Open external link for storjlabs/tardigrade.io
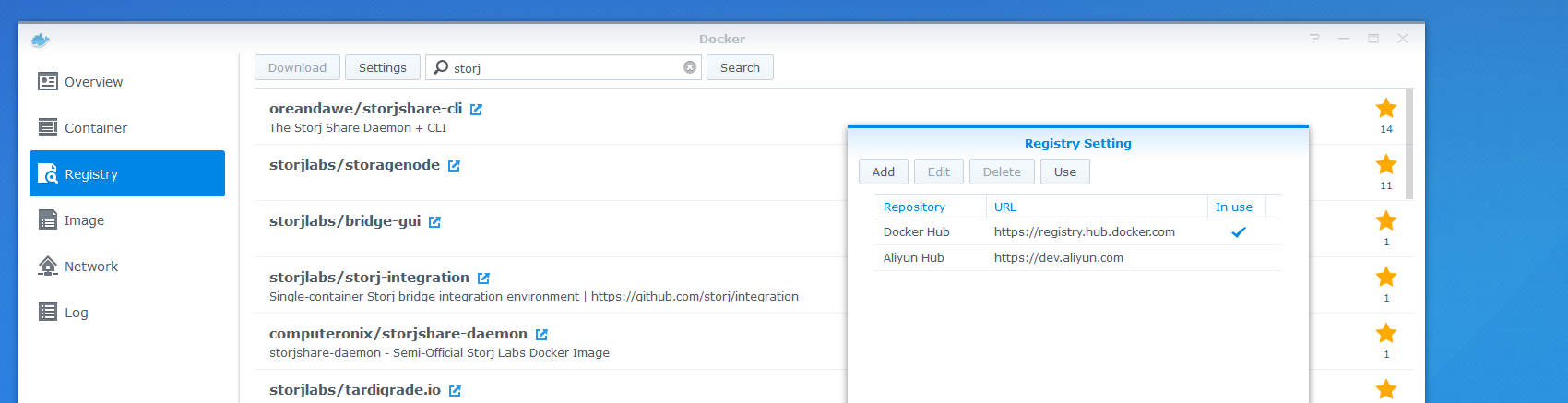The height and width of the screenshot is (403, 1568). [x=455, y=391]
